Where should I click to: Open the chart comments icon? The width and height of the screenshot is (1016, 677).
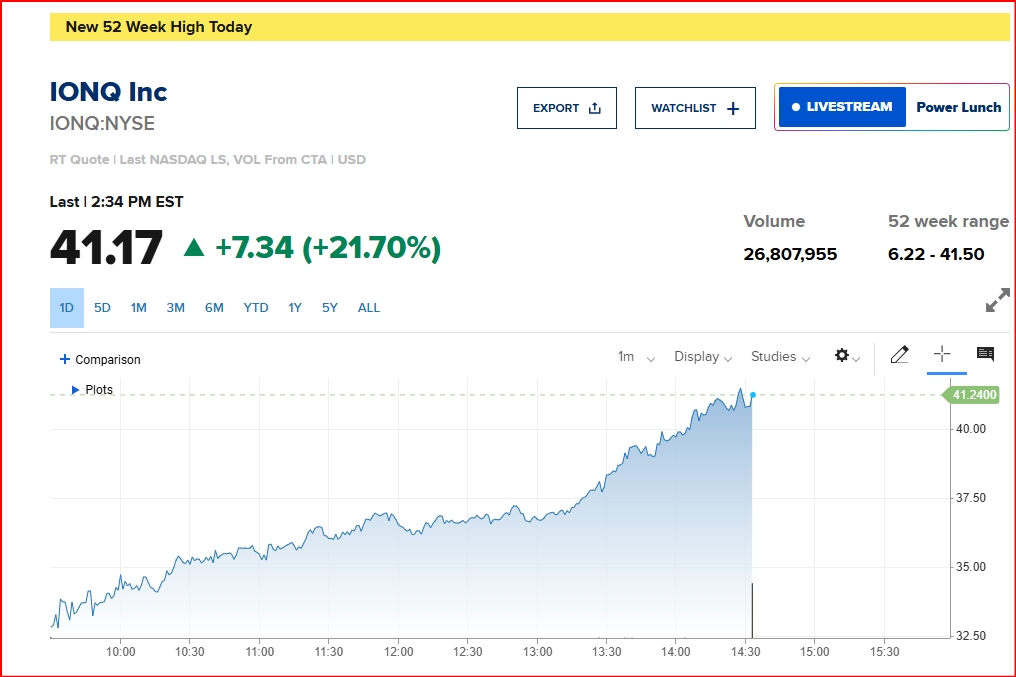coord(985,354)
